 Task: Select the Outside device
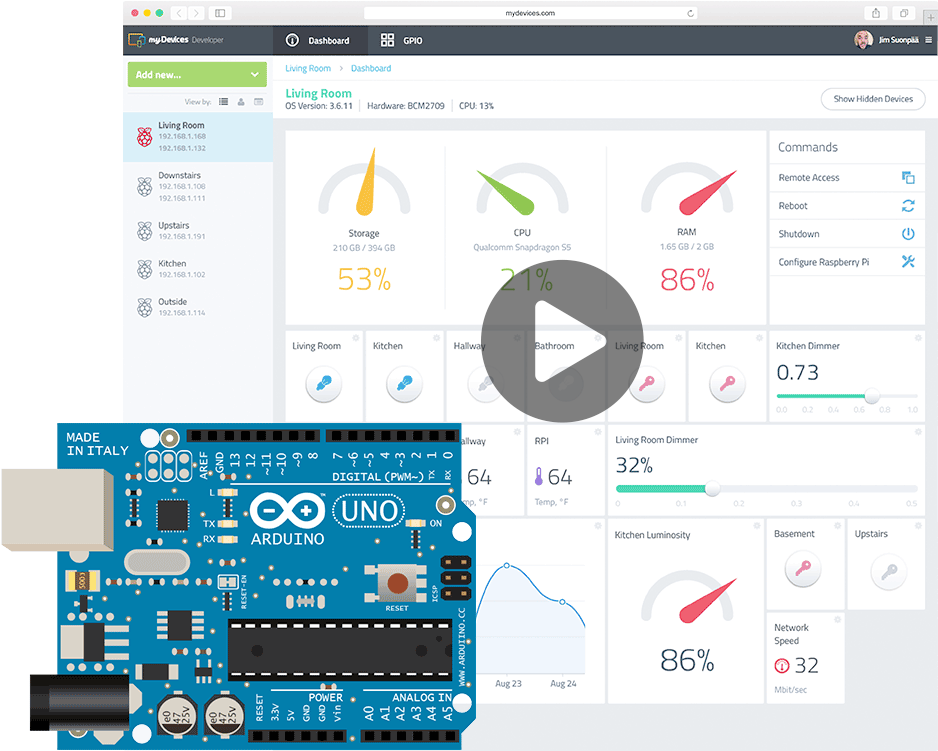pos(198,307)
